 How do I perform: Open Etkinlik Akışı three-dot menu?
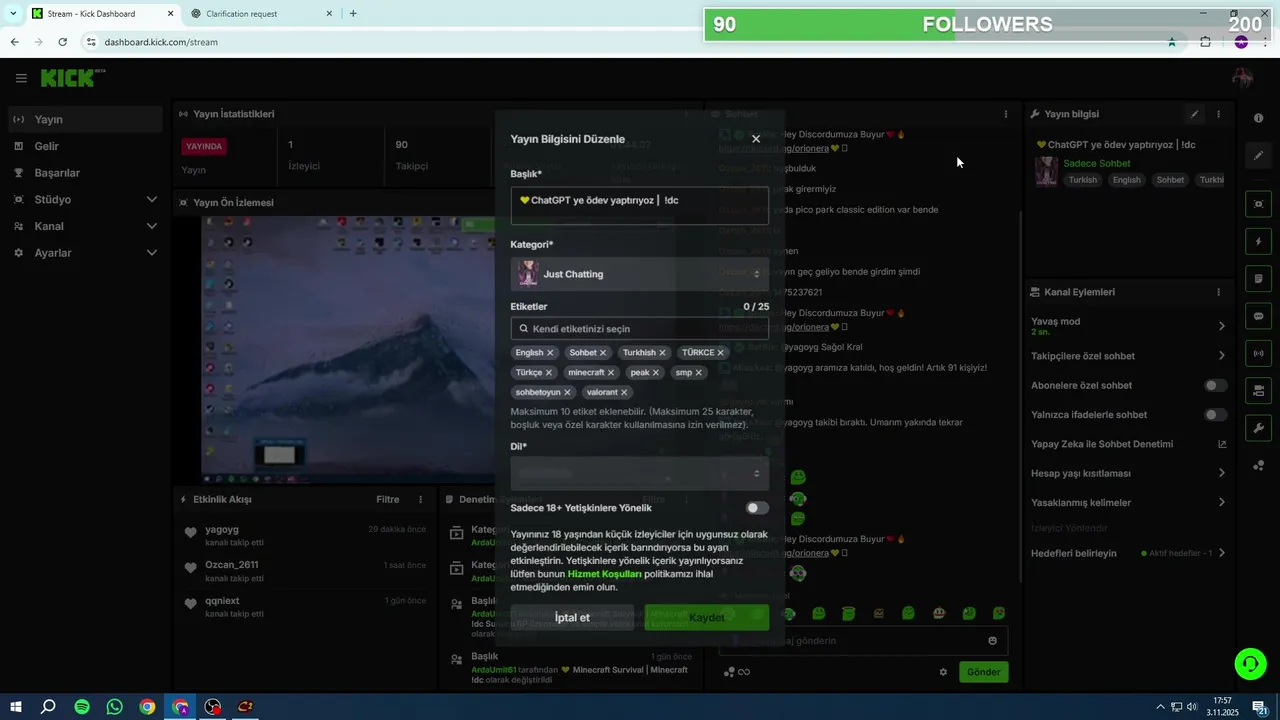pos(420,499)
